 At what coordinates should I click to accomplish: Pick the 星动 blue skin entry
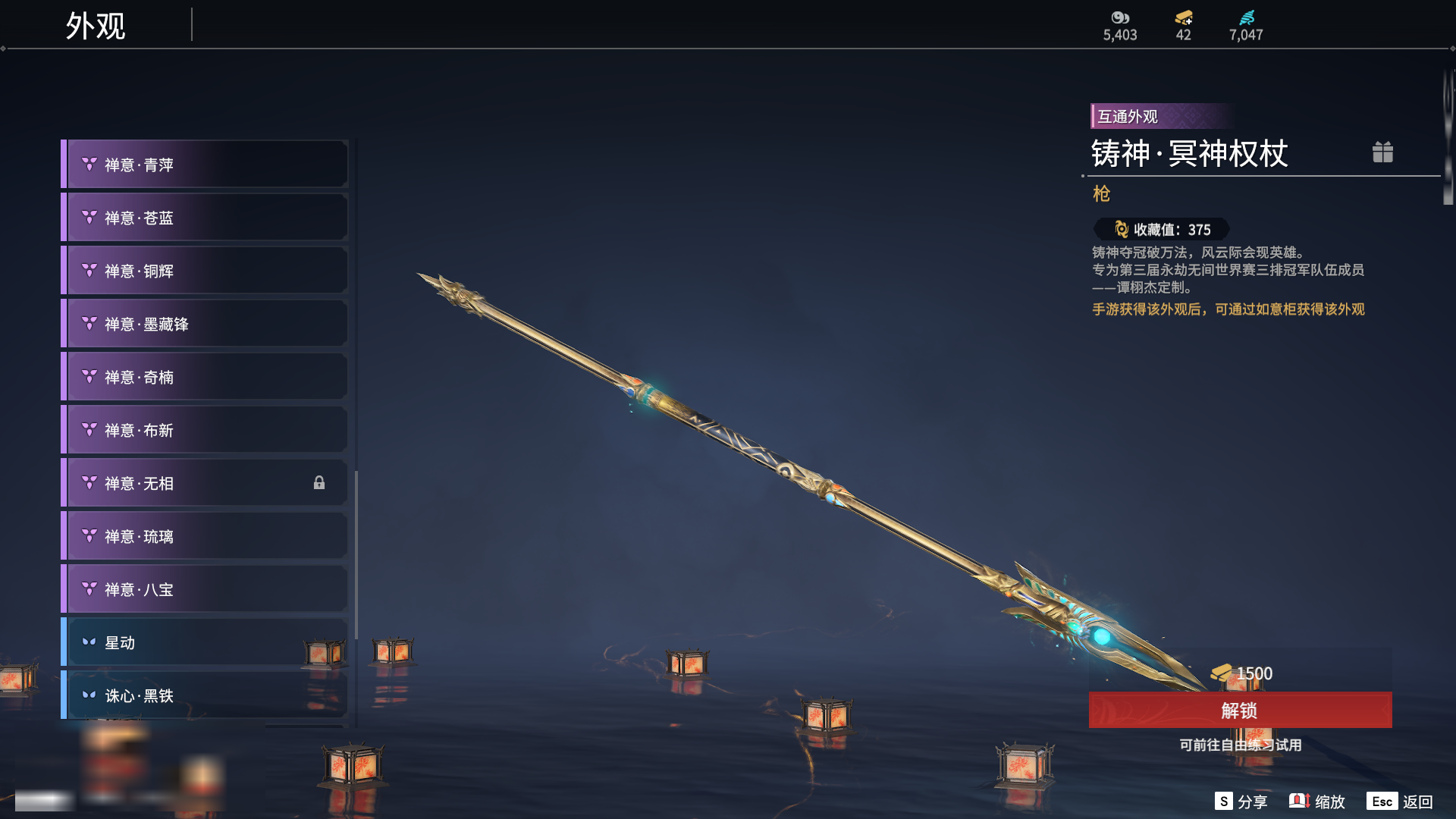(205, 642)
